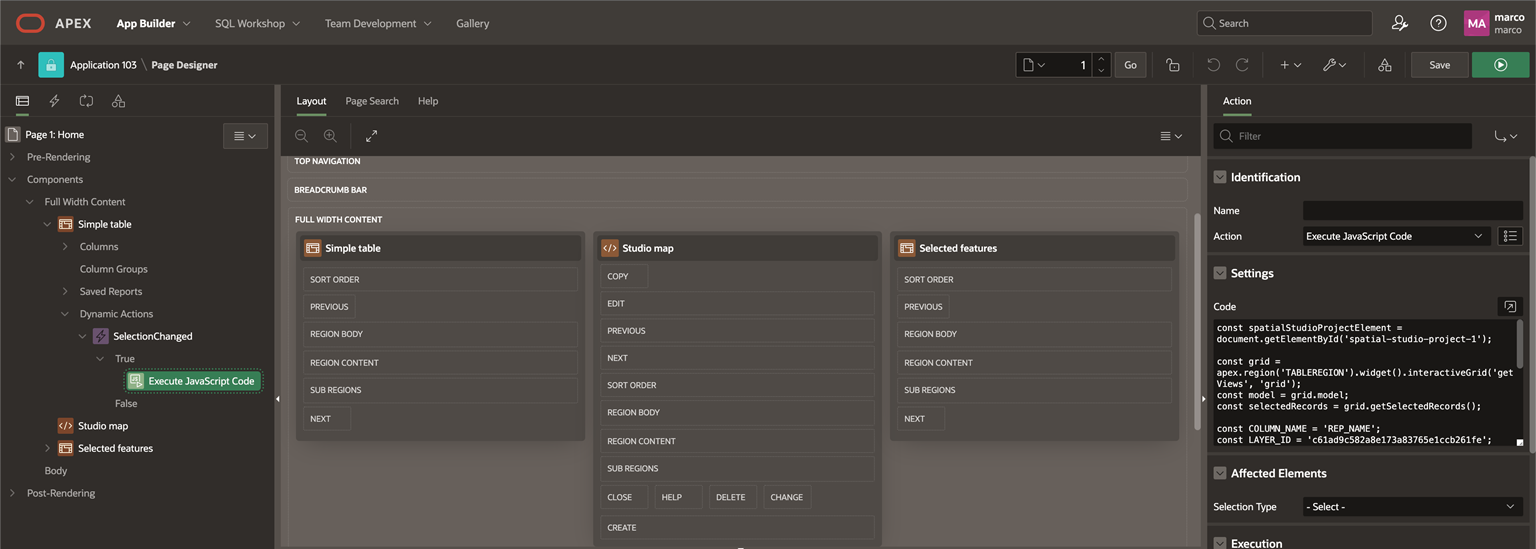Click the Undo arrow icon
This screenshot has height=549, width=1536.
pyautogui.click(x=1213, y=65)
